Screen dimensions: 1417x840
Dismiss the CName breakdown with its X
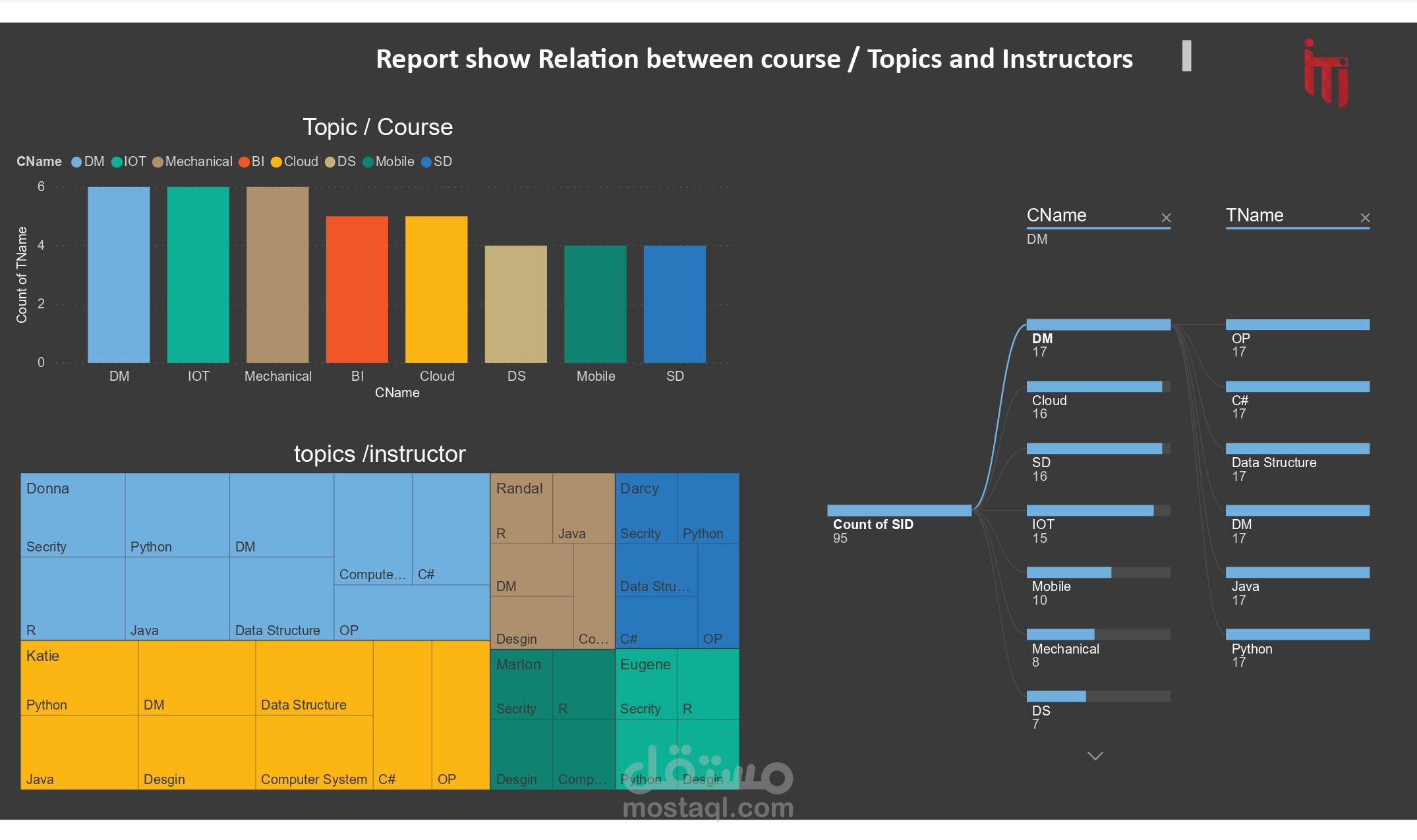tap(1166, 217)
